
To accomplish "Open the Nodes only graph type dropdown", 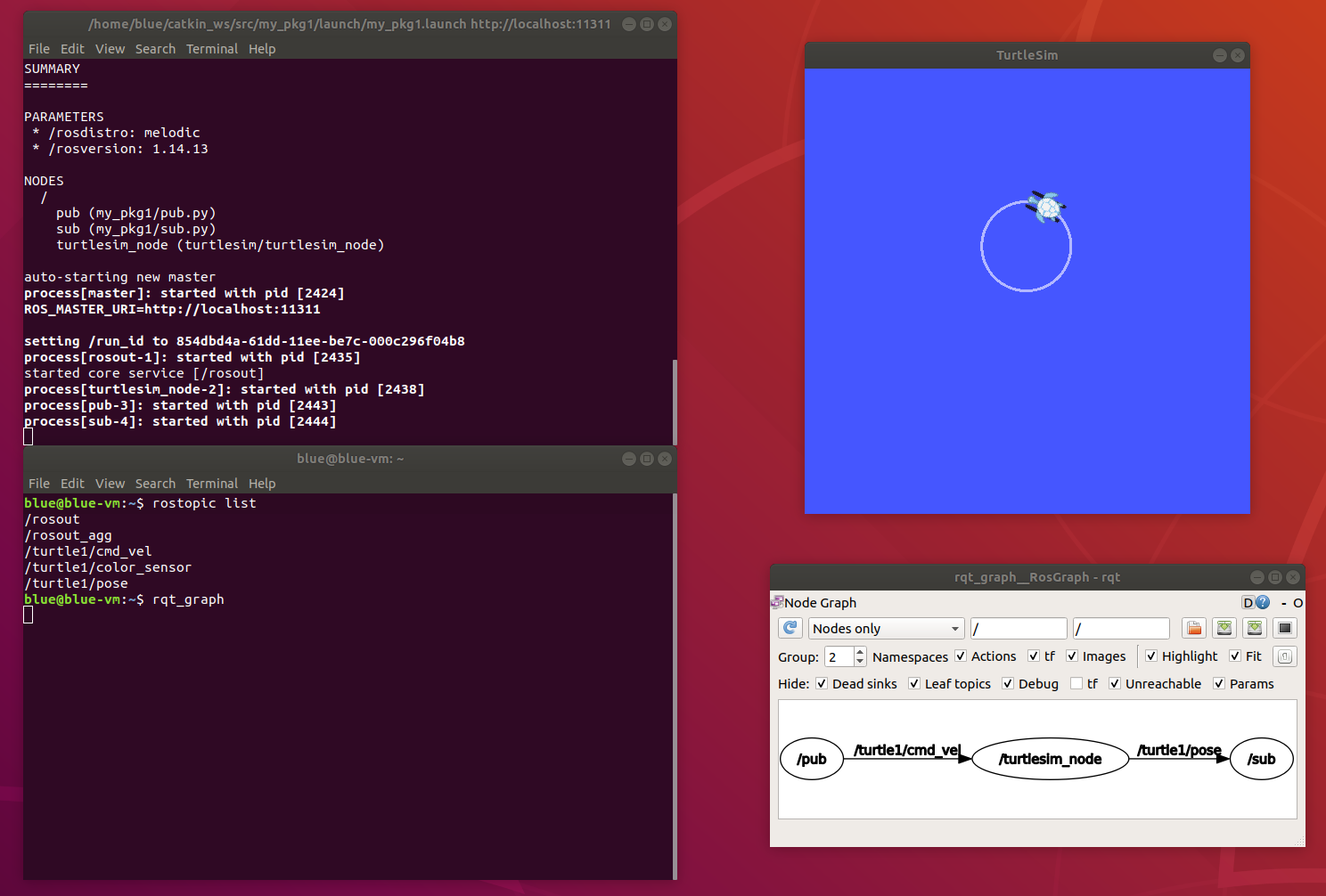I will coord(887,628).
